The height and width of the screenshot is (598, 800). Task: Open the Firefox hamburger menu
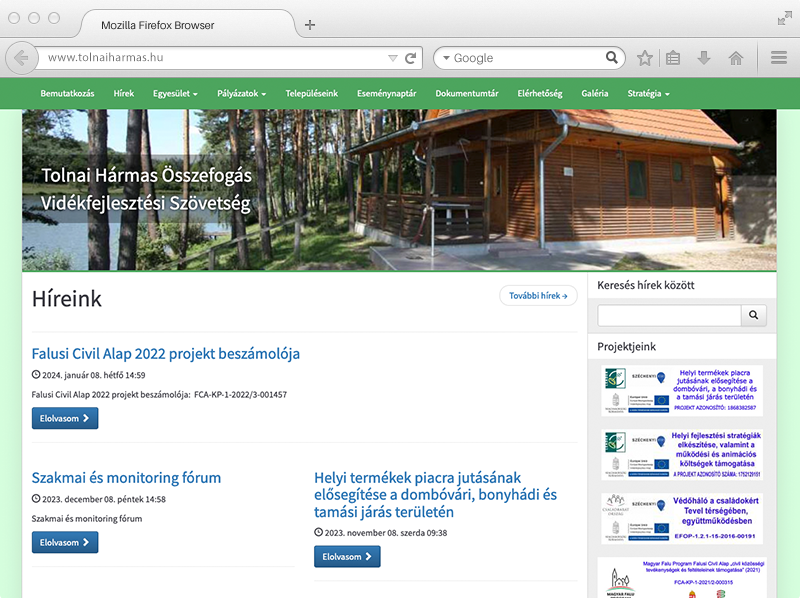pyautogui.click(x=779, y=58)
